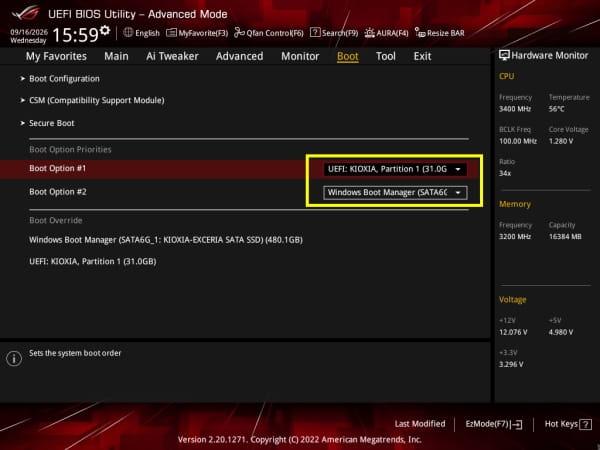Switch to My Favorites tab
This screenshot has width=600, height=450.
pos(56,56)
